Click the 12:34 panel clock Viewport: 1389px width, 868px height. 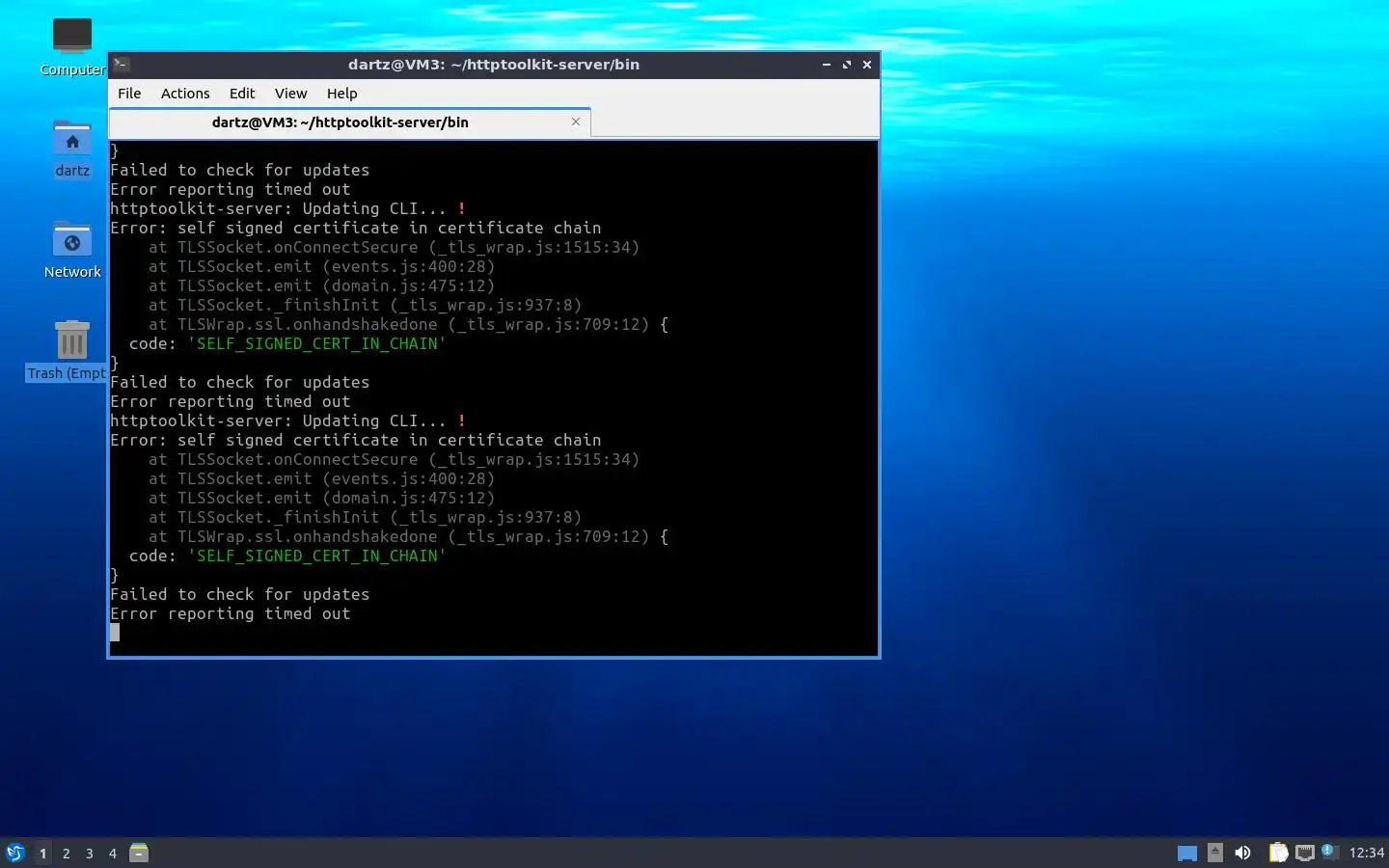pyautogui.click(x=1366, y=853)
